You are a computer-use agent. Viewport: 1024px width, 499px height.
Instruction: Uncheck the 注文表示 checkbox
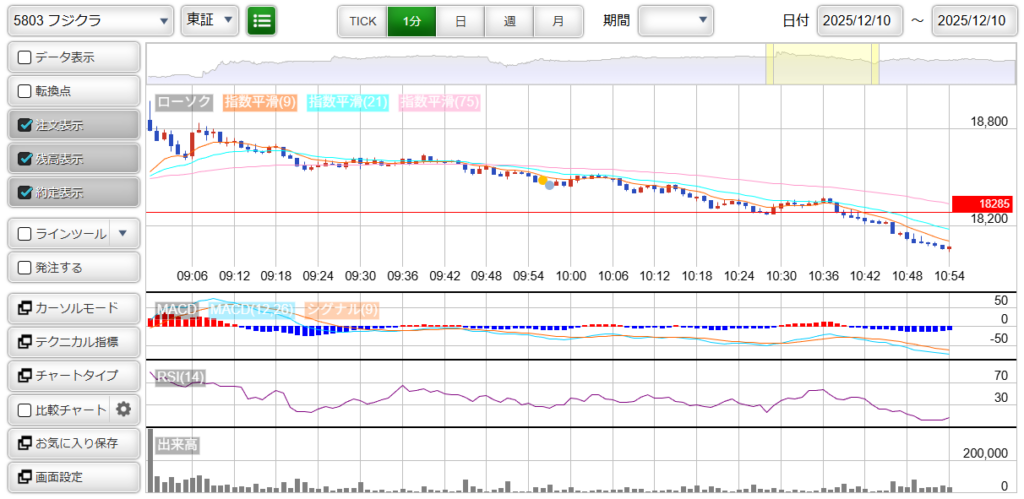[x=26, y=126]
